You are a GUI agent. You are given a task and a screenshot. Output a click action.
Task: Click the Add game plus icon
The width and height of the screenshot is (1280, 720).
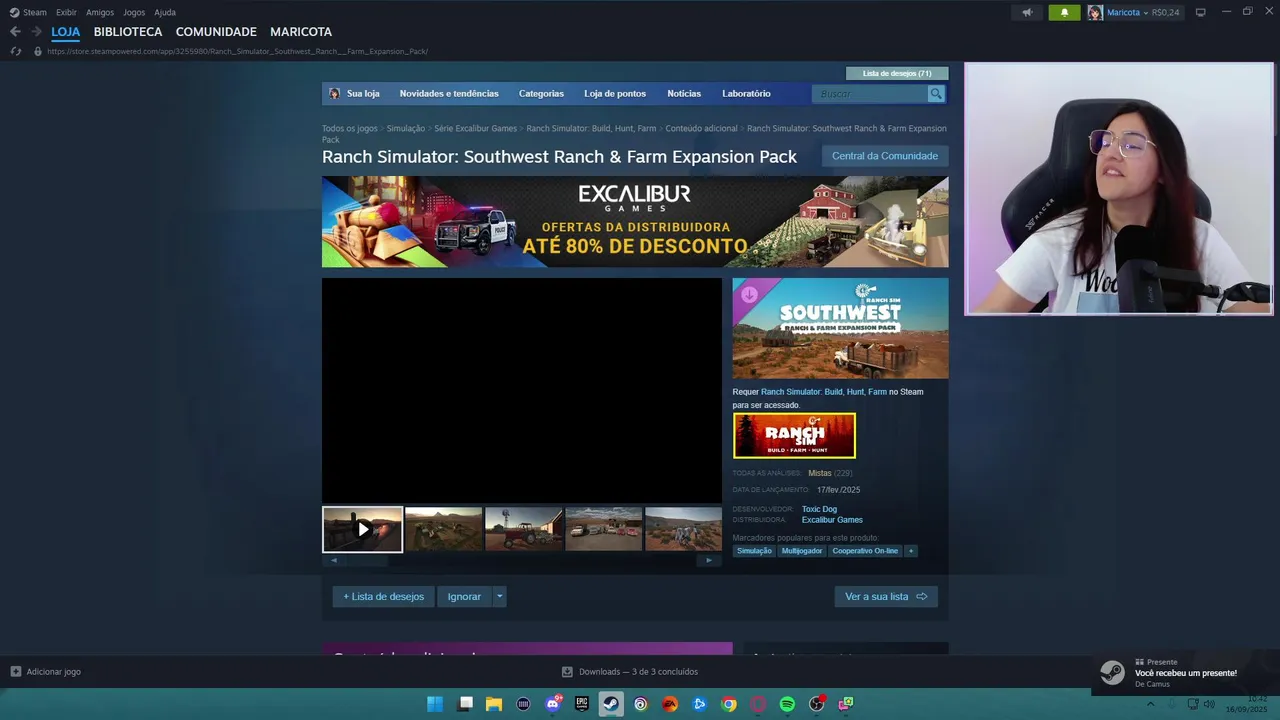point(15,671)
